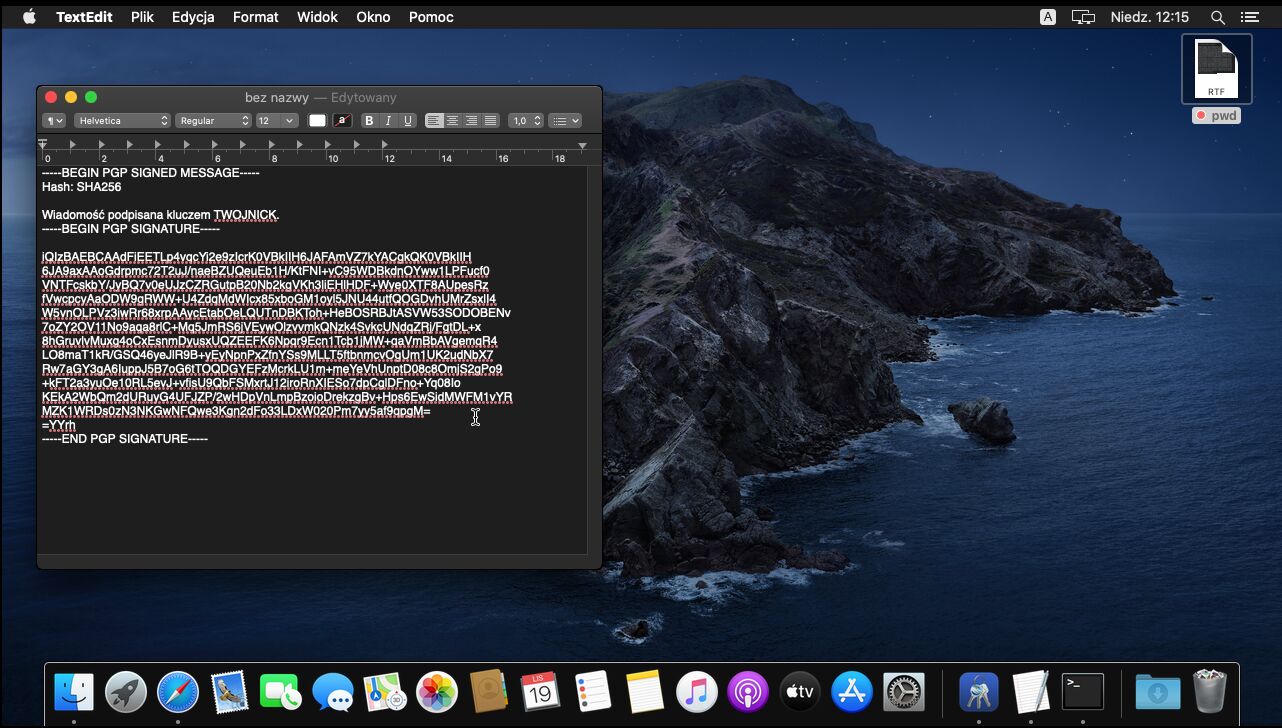Open list bullets and numbering menu
The width and height of the screenshot is (1282, 728).
pos(565,121)
